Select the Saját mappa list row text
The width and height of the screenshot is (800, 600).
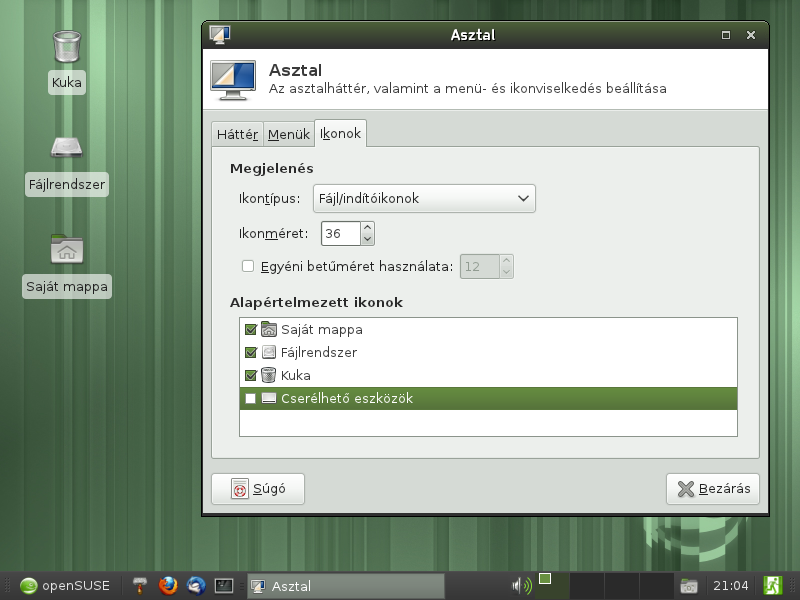[x=322, y=330]
